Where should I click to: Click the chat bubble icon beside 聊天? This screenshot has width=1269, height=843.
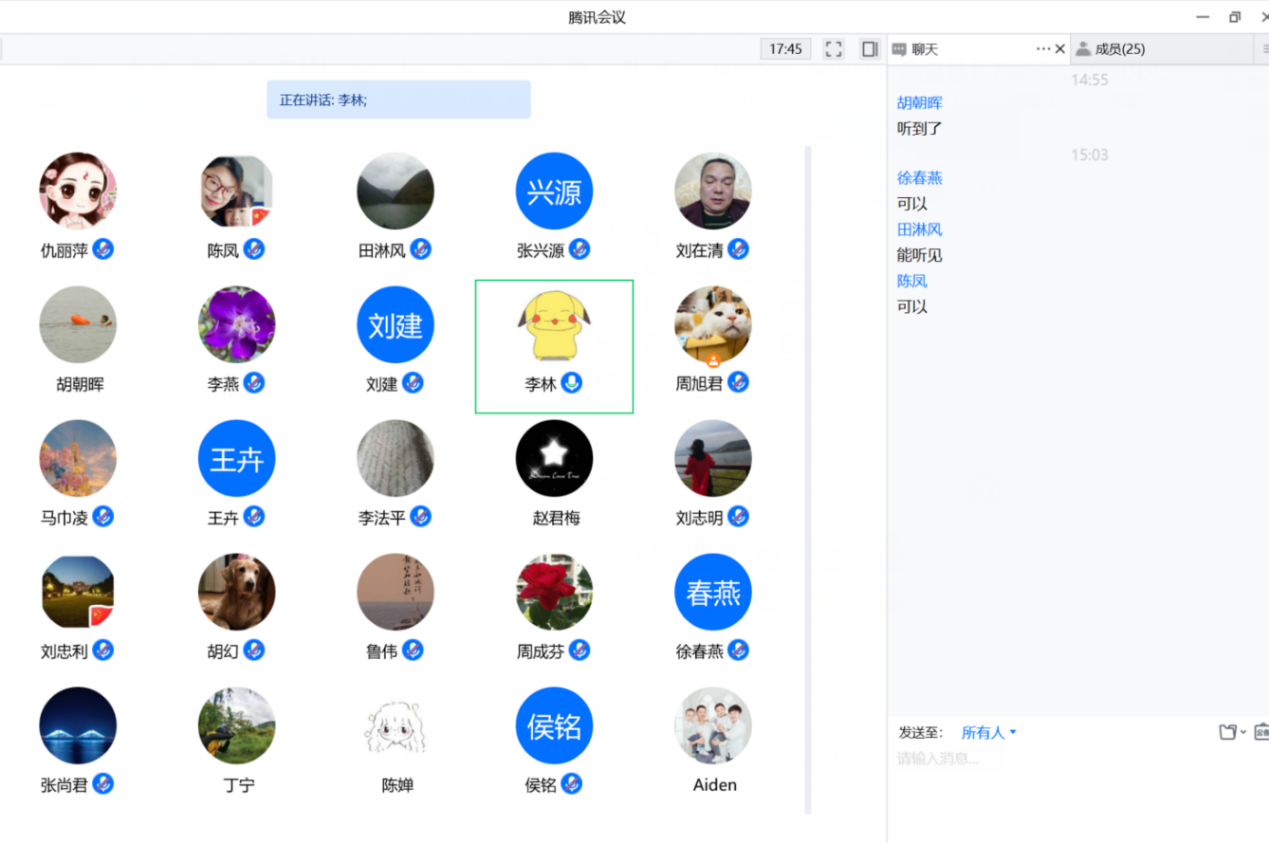pos(900,49)
